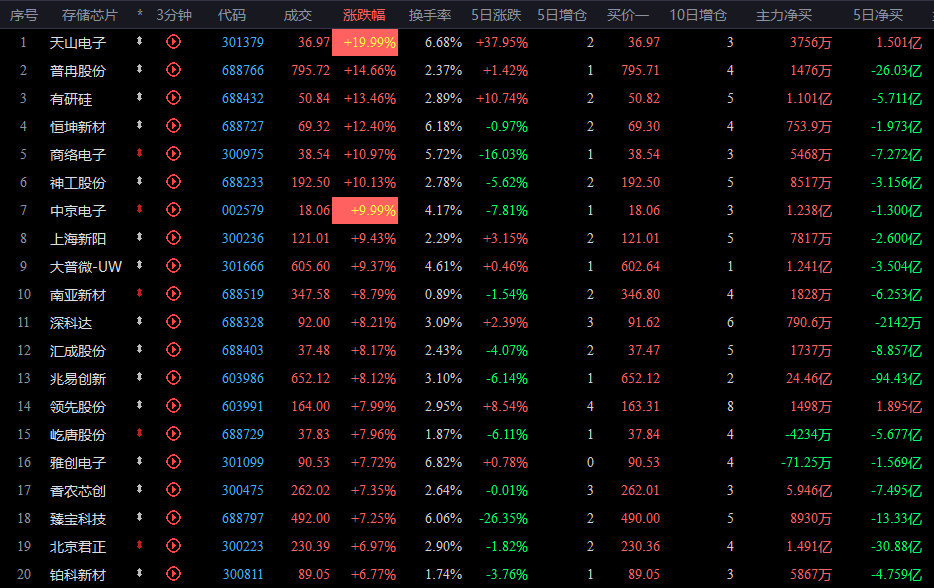This screenshot has width=934, height=588.
Task: Open 3-minute chart icon for 普冉股份
Action: [173, 70]
